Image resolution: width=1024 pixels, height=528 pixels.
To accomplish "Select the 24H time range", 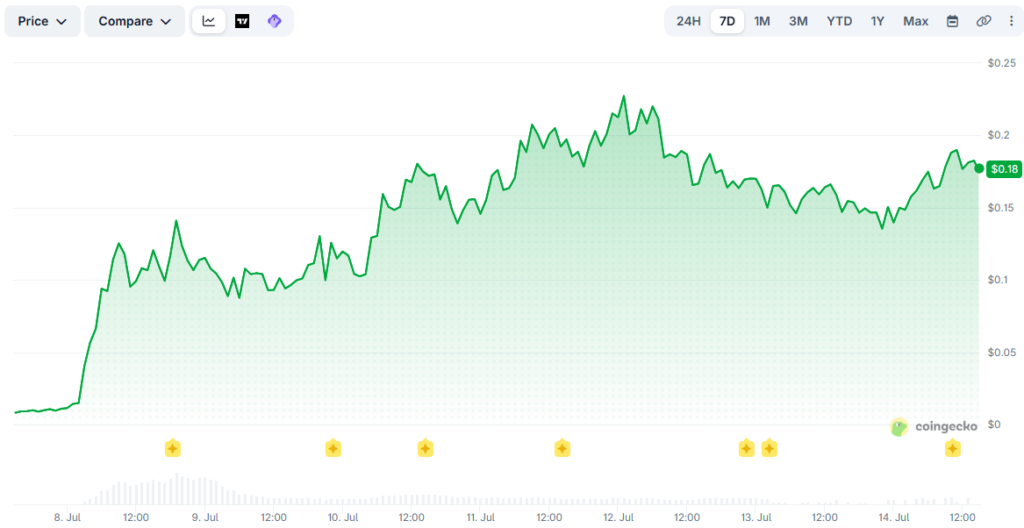I will tap(688, 21).
